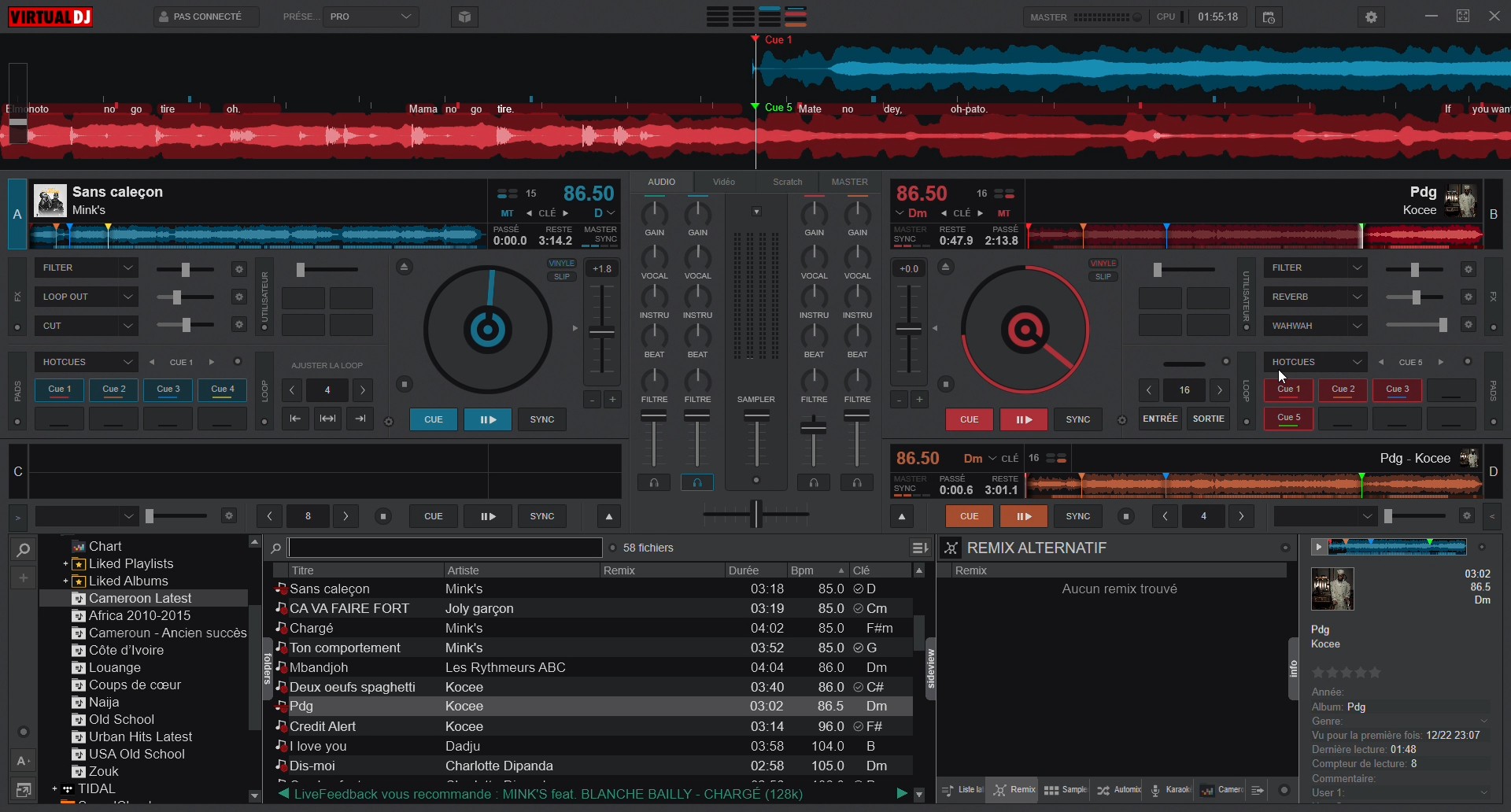Toggle VINYLE mode on deck B
Image resolution: width=1511 pixels, height=812 pixels.
pos(1103,264)
